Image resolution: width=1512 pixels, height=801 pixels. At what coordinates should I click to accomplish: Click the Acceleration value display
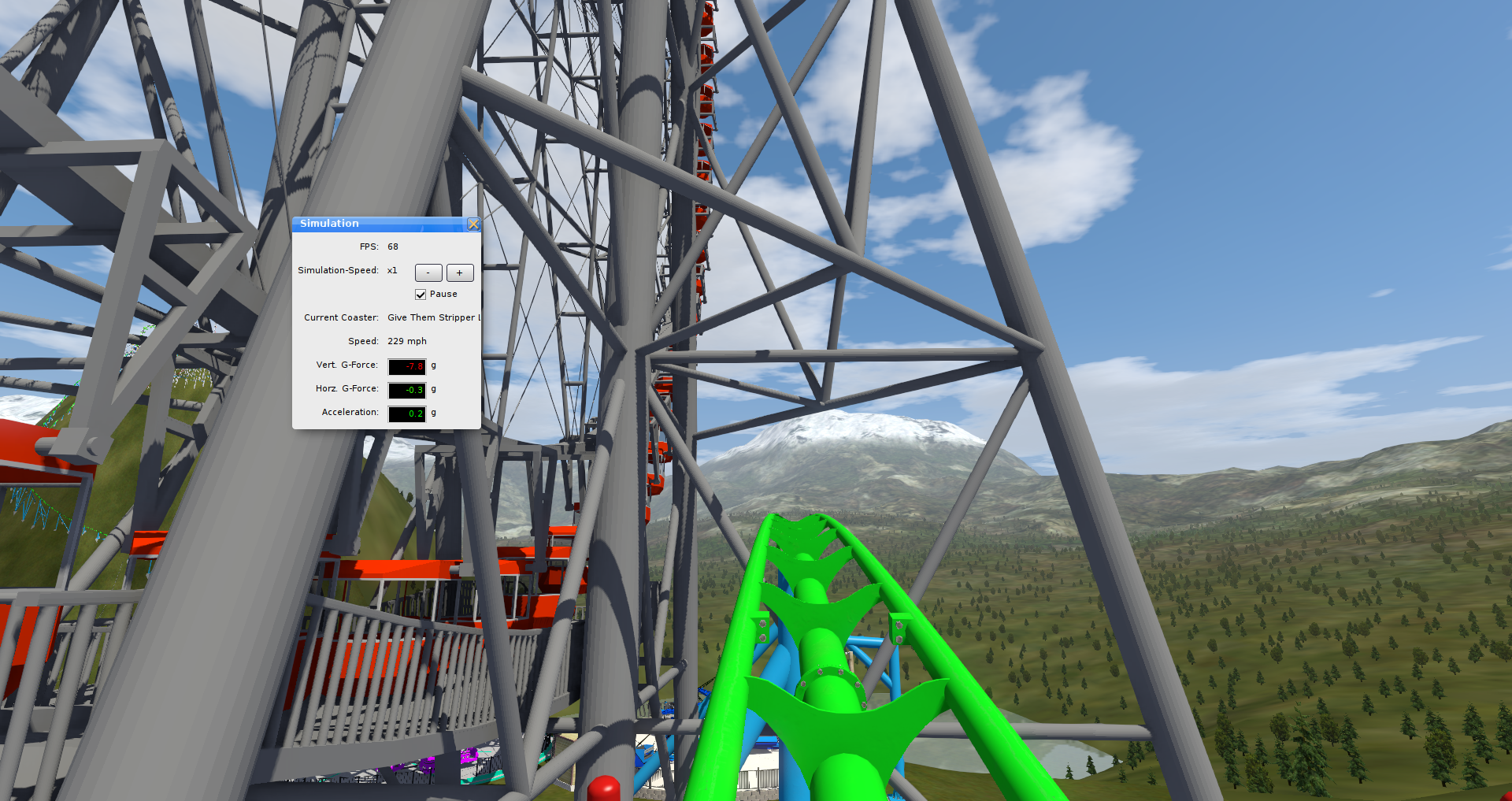click(407, 413)
